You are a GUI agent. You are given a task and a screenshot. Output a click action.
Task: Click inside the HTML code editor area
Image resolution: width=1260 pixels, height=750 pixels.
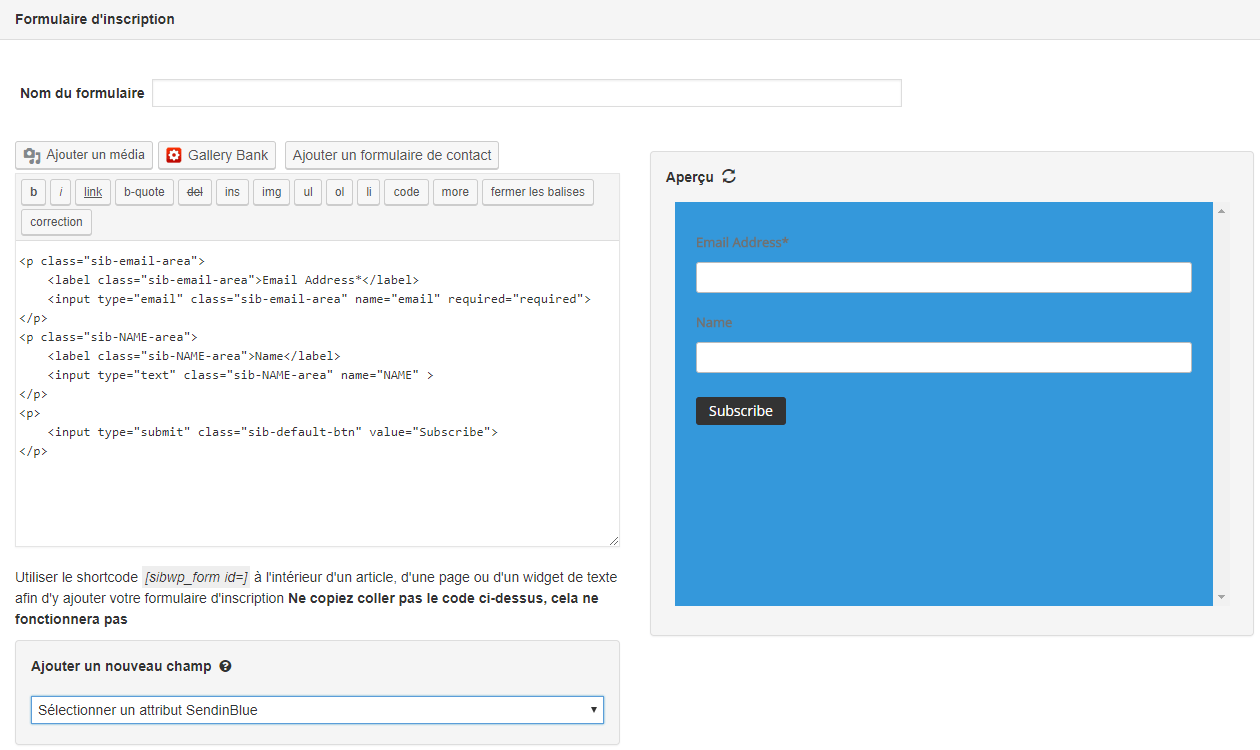point(317,393)
